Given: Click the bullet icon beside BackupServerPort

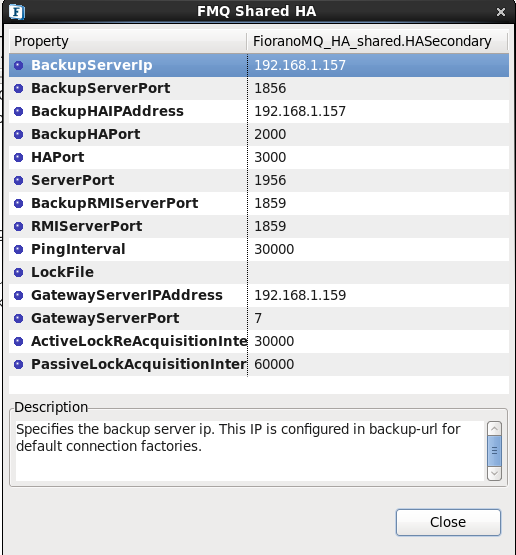Looking at the screenshot, I should 18,88.
